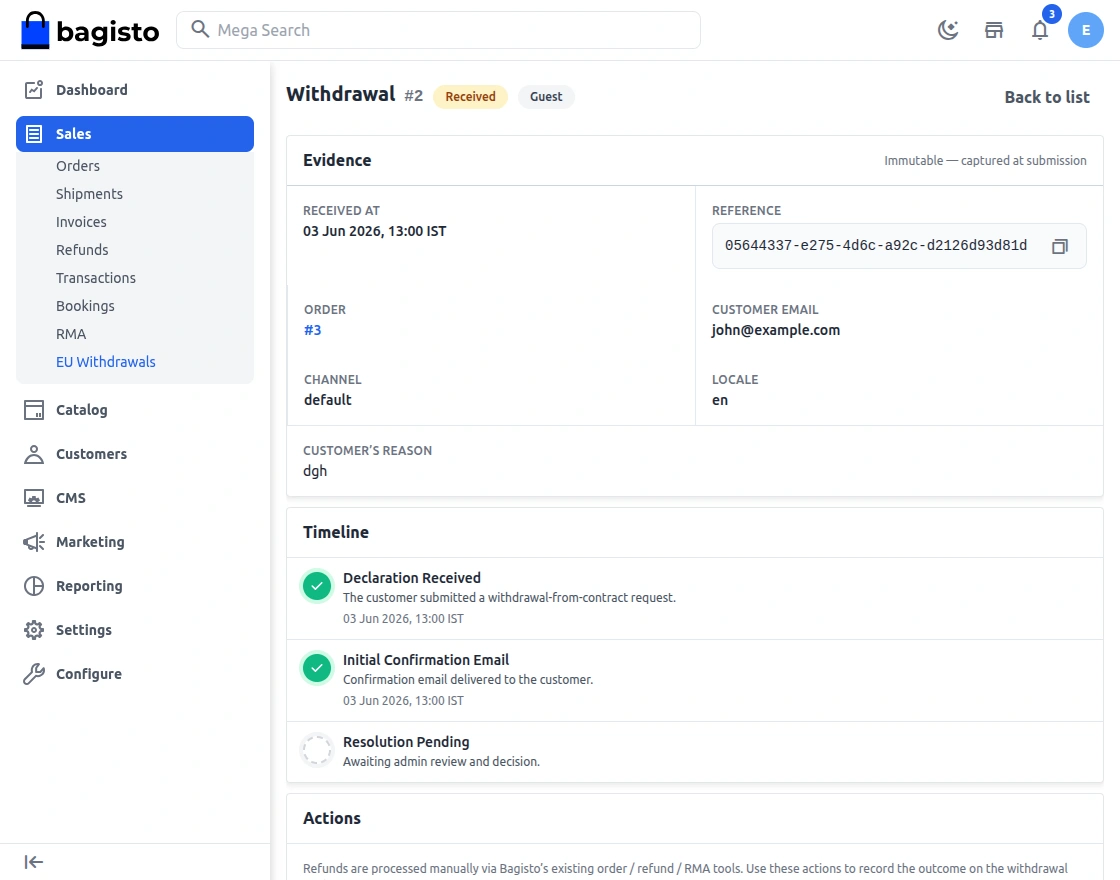Open EU Withdrawals list
This screenshot has width=1120, height=880.
106,361
